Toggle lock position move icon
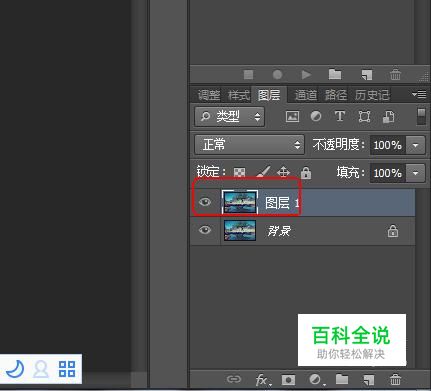The width and height of the screenshot is (431, 391). pyautogui.click(x=283, y=172)
